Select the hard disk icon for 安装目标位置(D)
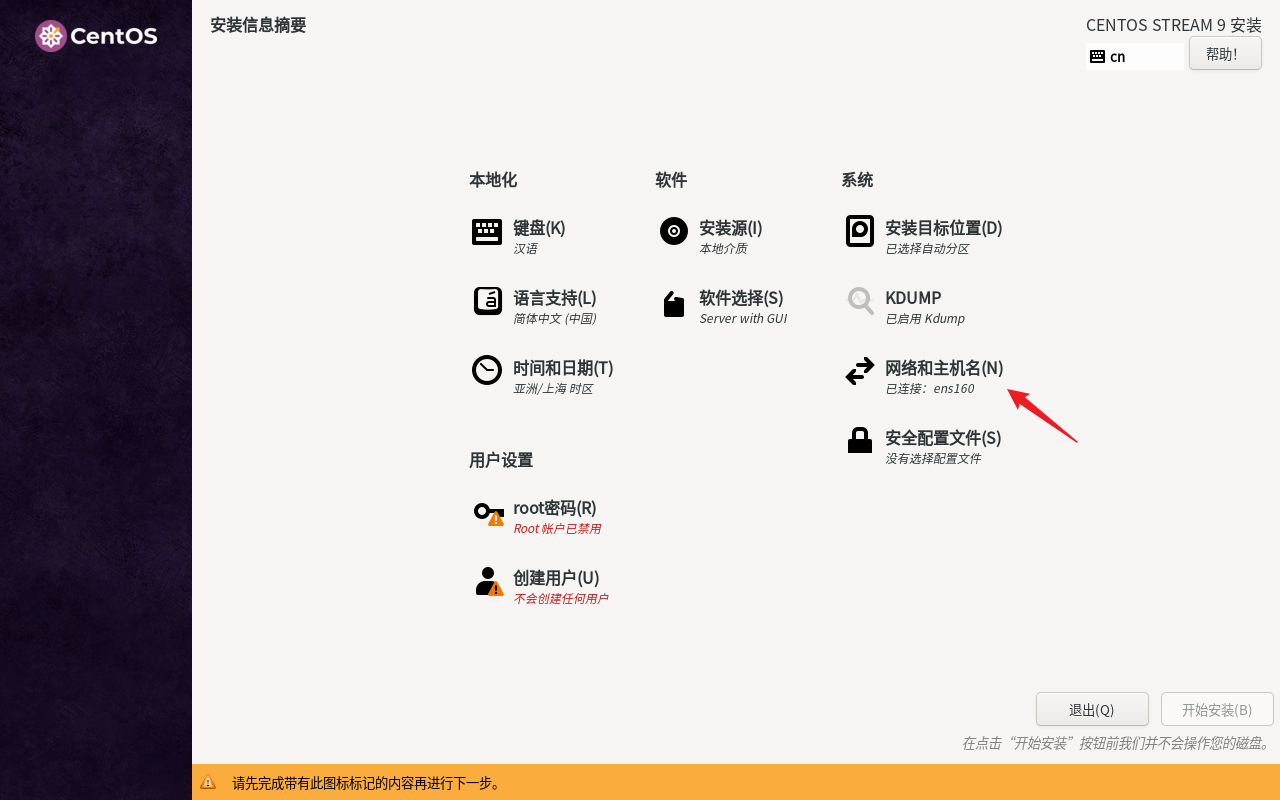This screenshot has width=1280, height=800. pos(859,231)
